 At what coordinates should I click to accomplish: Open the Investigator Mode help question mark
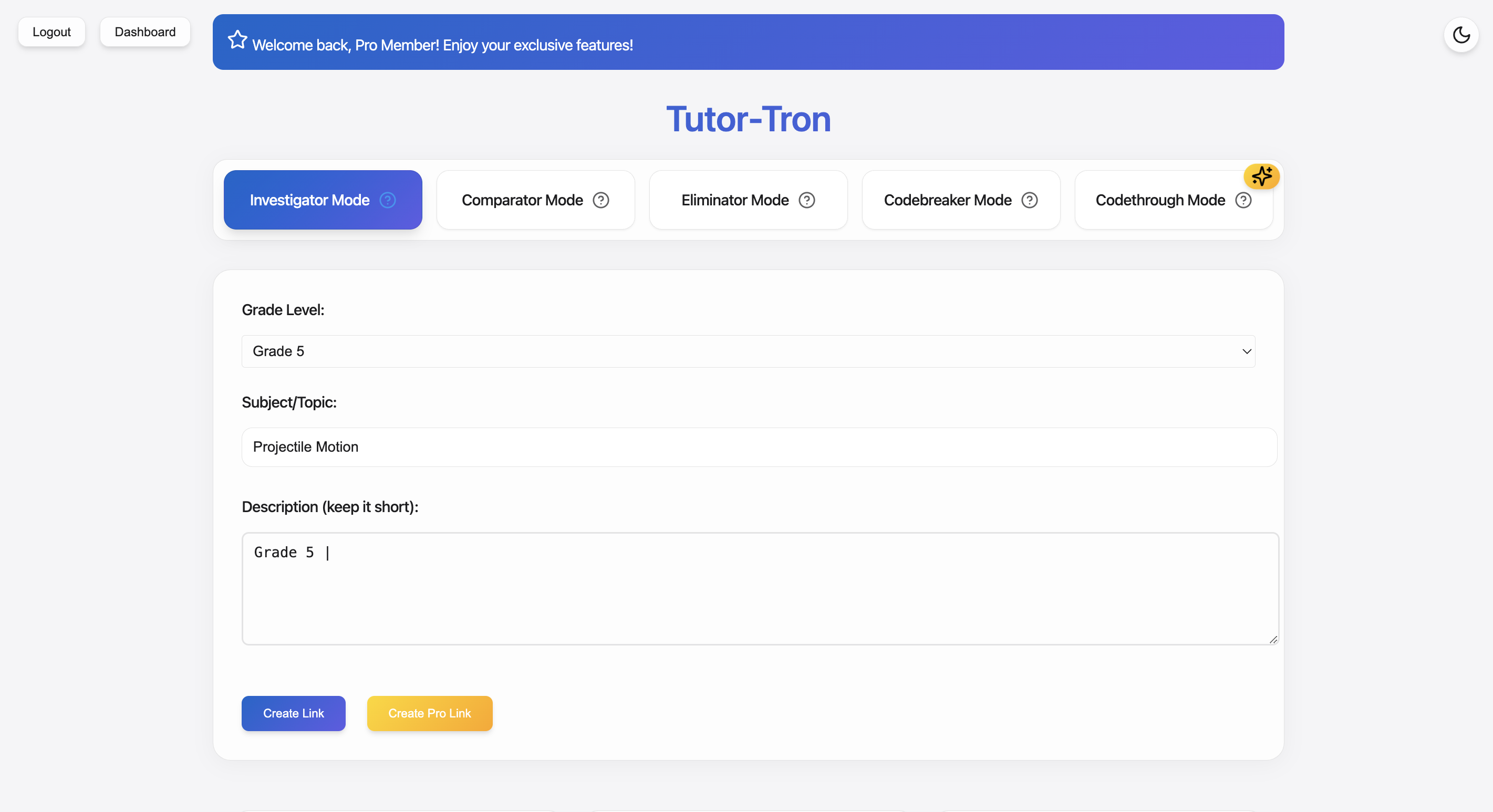pyautogui.click(x=388, y=200)
